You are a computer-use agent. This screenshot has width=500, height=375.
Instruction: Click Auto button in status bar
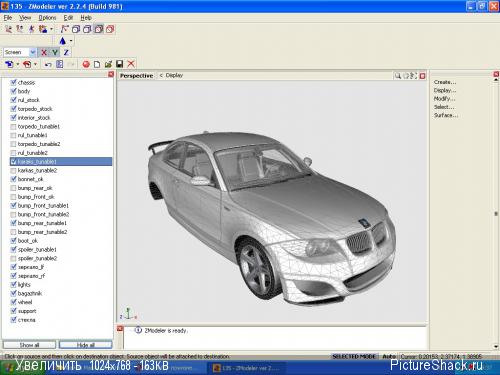[389, 356]
